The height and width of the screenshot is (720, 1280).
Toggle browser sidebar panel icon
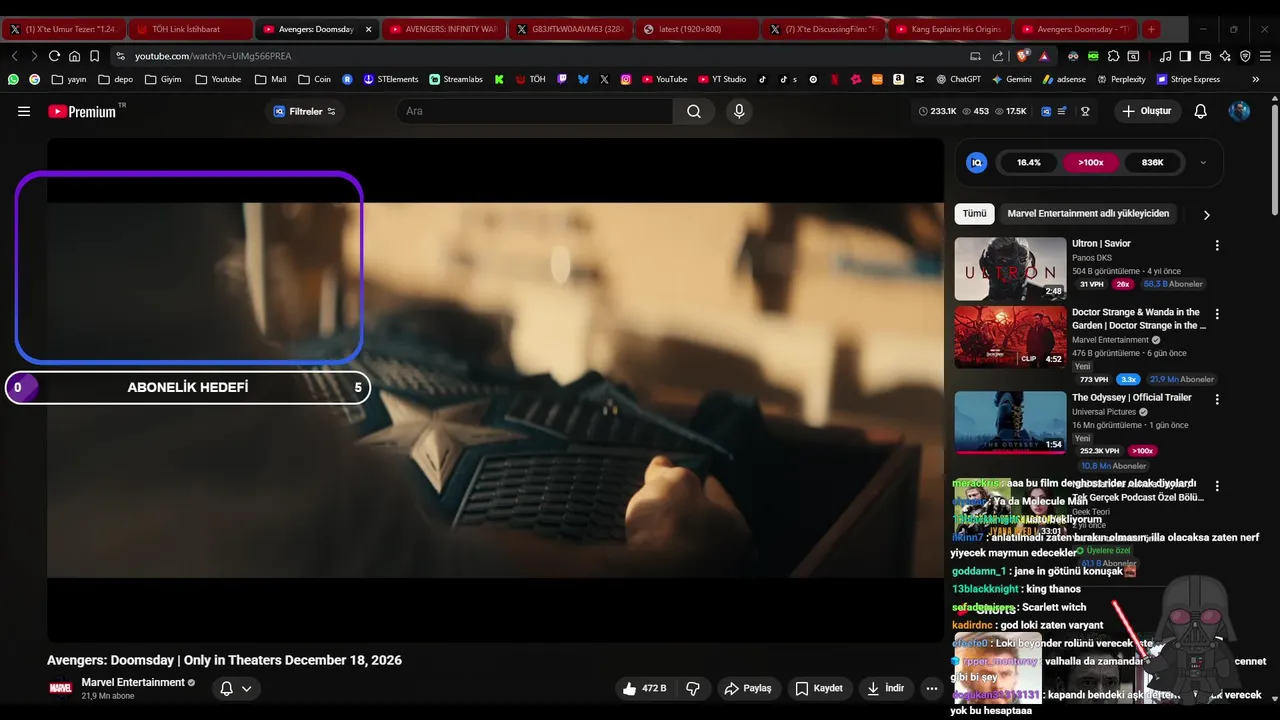click(x=1185, y=56)
